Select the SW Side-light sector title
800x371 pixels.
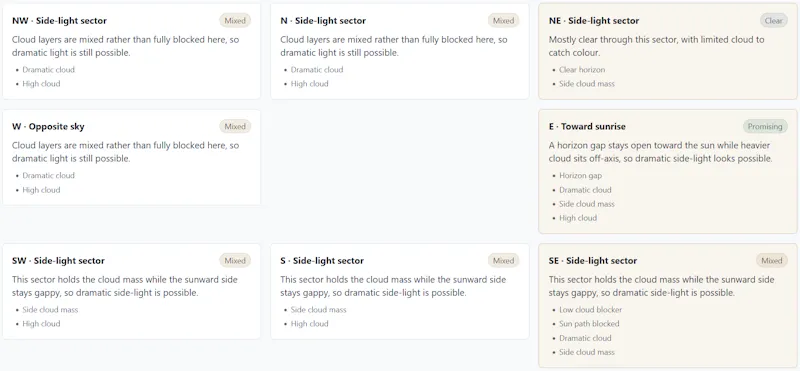coord(60,261)
